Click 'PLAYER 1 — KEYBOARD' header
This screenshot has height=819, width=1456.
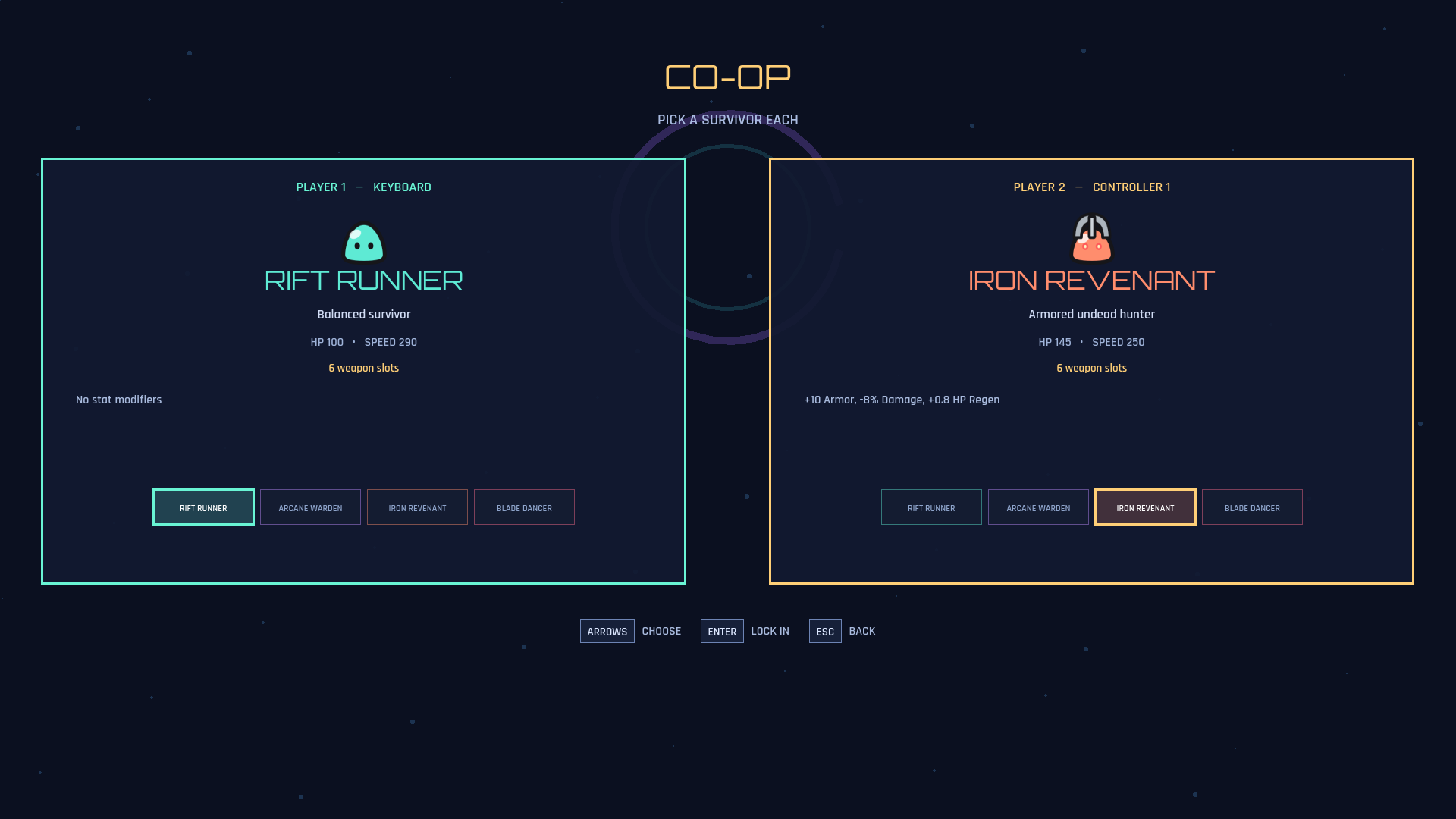(x=364, y=187)
